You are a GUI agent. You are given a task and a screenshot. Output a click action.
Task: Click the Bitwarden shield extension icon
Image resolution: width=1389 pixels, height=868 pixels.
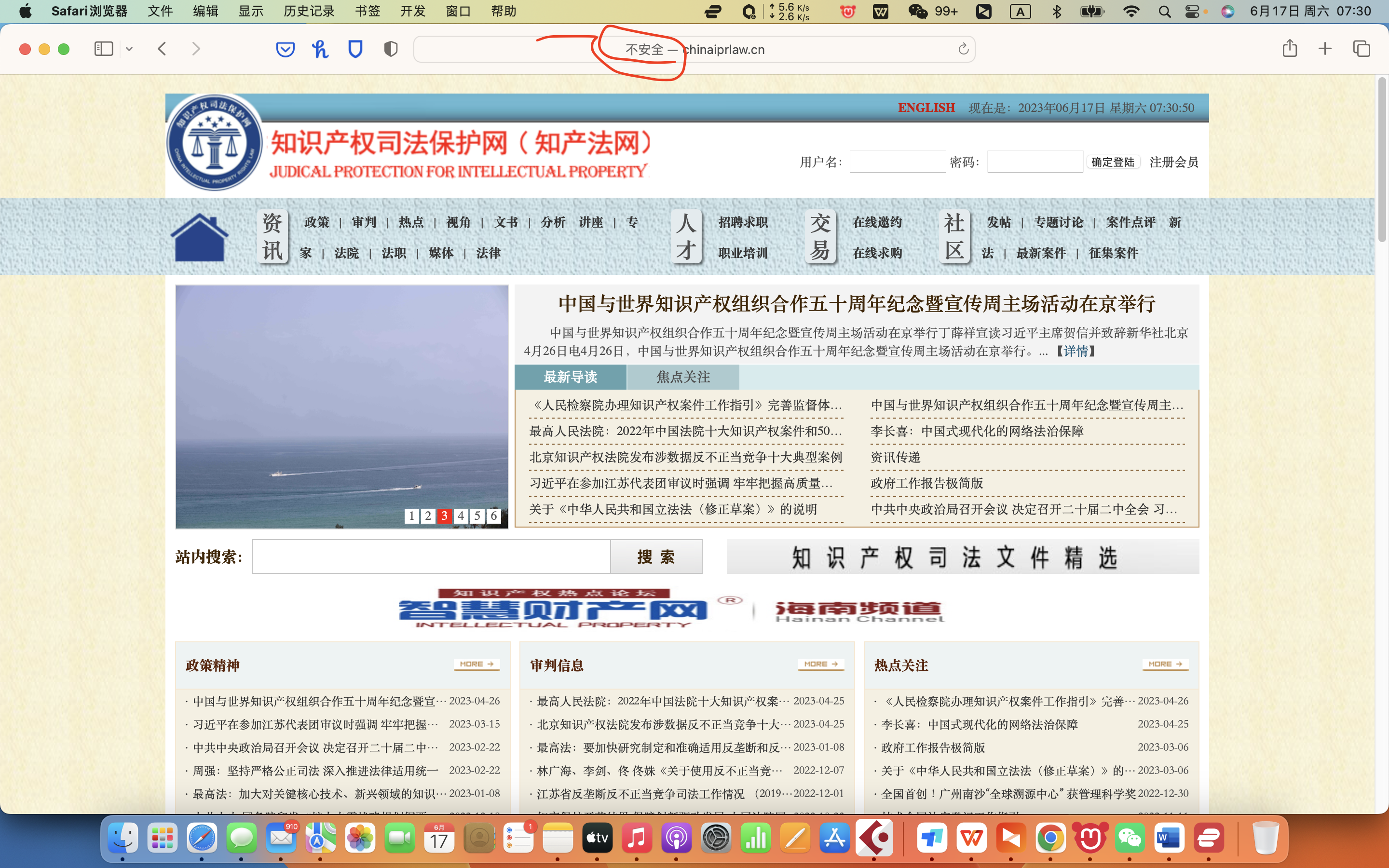(355, 49)
